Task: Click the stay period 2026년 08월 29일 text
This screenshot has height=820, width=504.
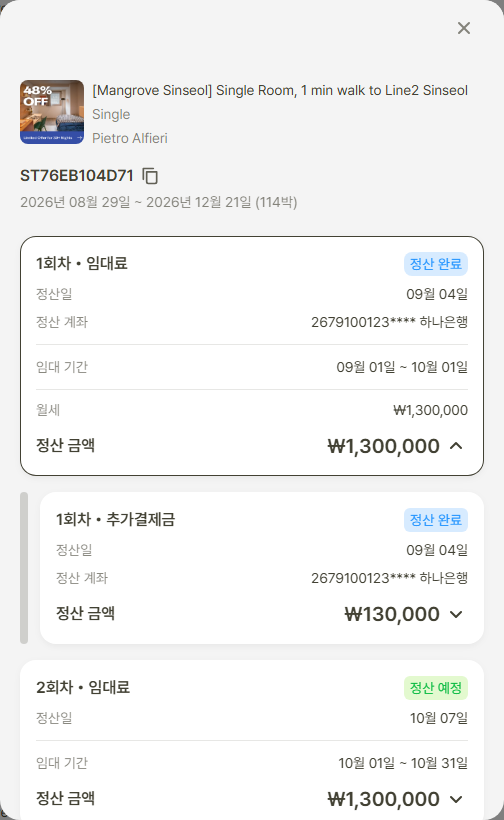Action: [75, 202]
